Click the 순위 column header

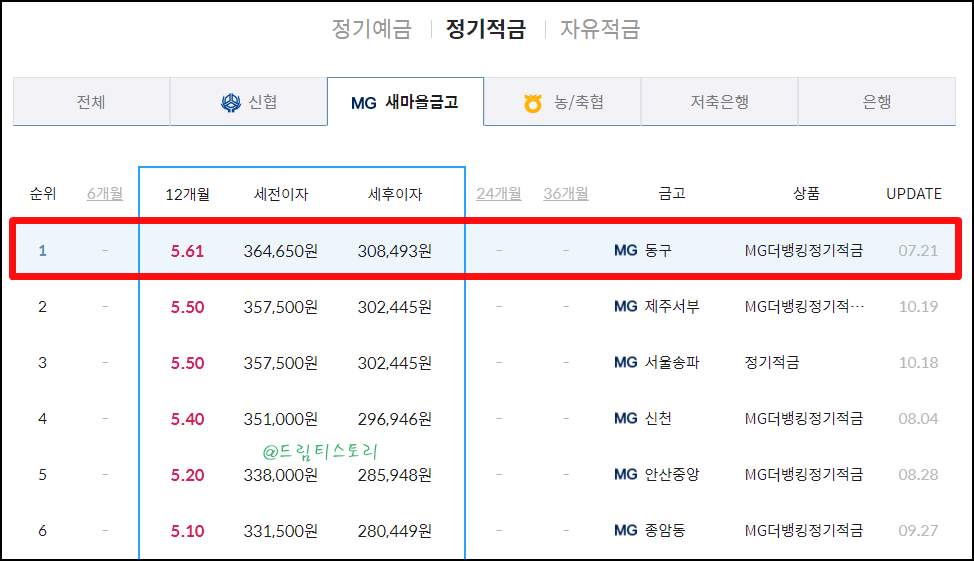[x=43, y=194]
